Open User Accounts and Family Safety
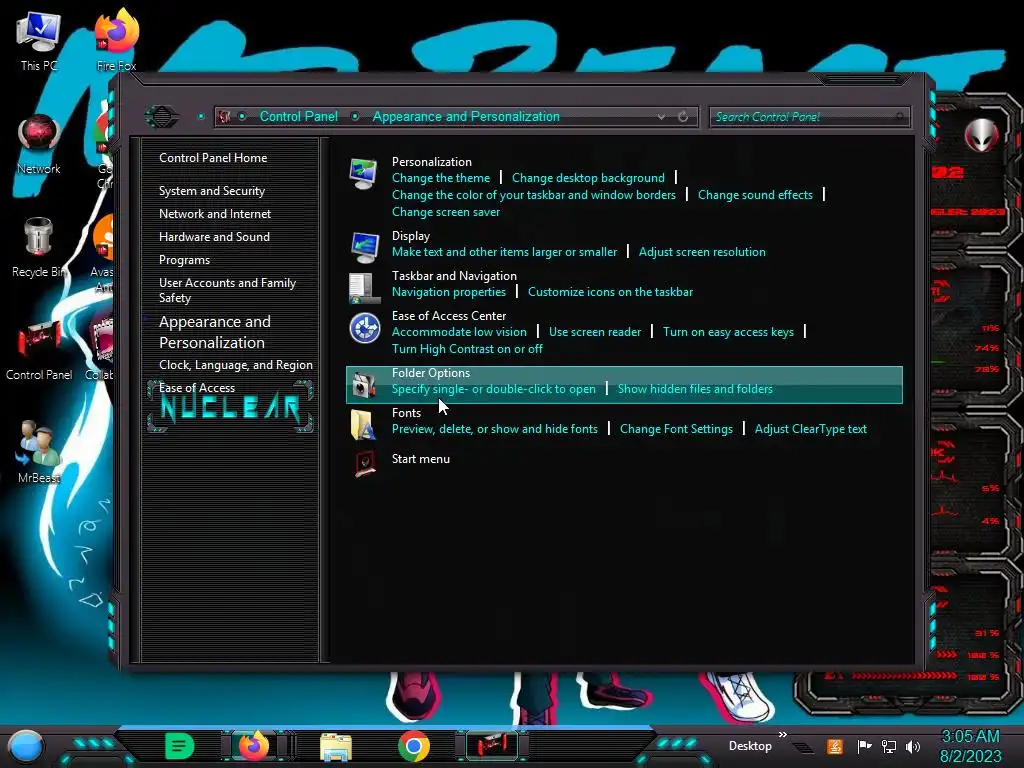This screenshot has height=768, width=1024. (x=227, y=290)
